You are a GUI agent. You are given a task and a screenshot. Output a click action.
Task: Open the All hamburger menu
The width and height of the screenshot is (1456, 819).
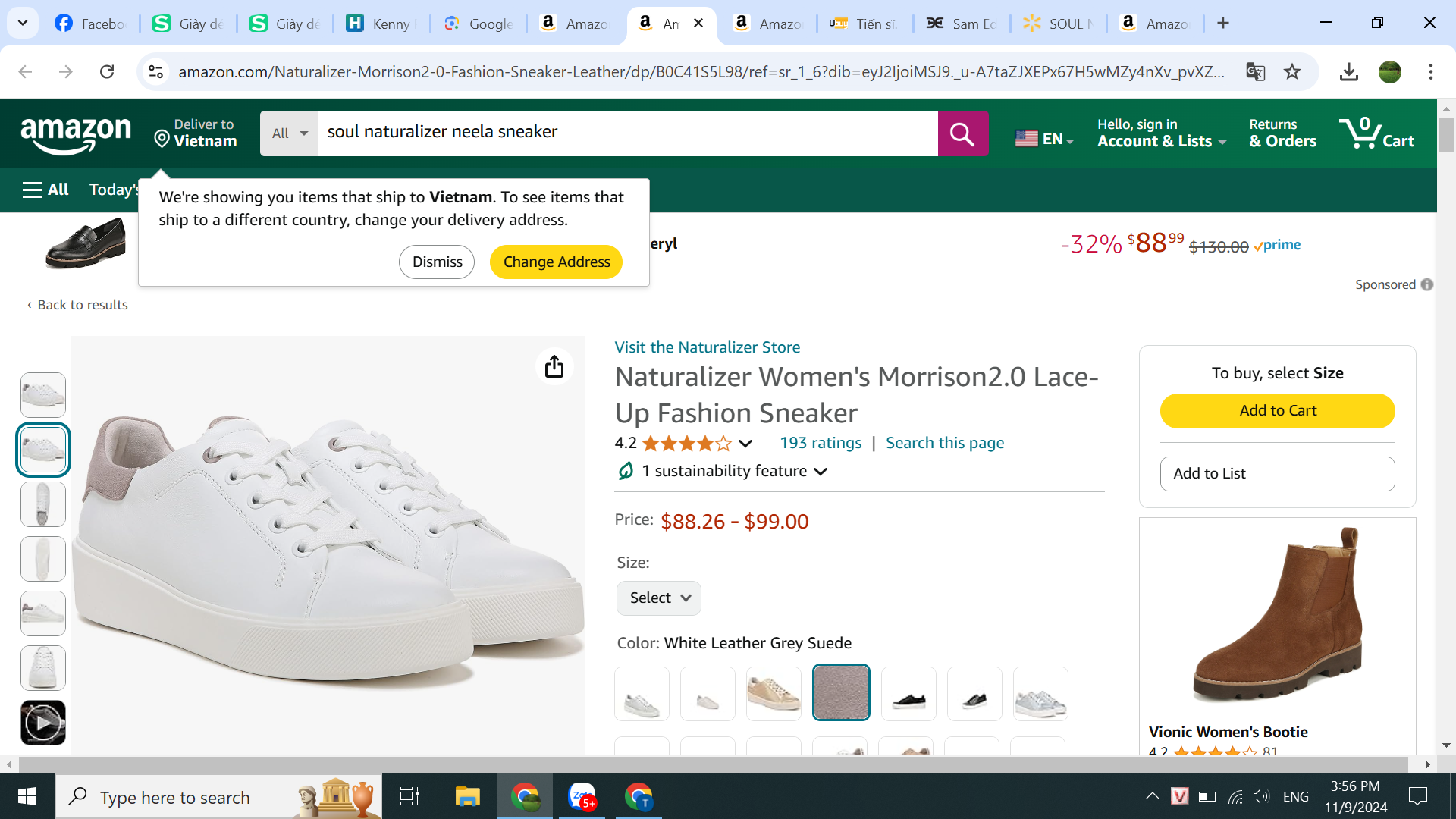tap(45, 190)
